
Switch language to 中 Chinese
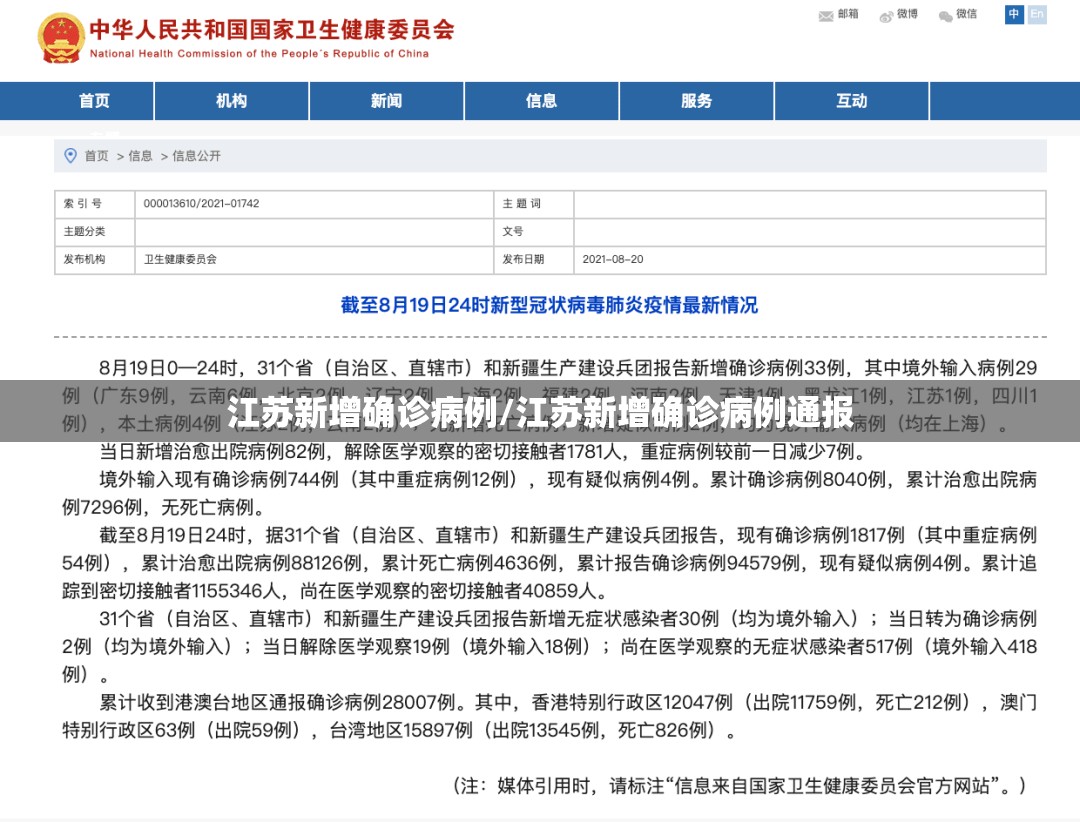(1014, 14)
